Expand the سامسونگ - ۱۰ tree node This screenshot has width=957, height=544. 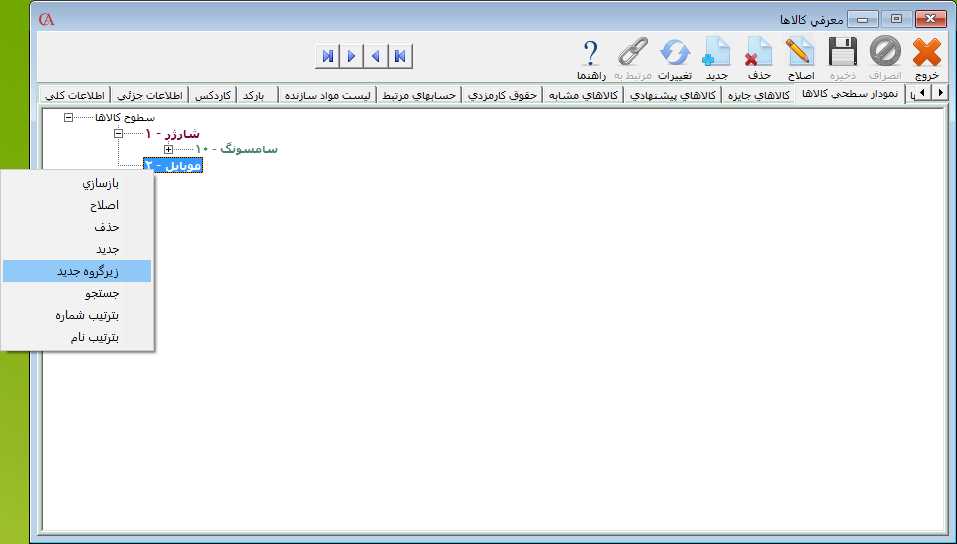tap(168, 149)
